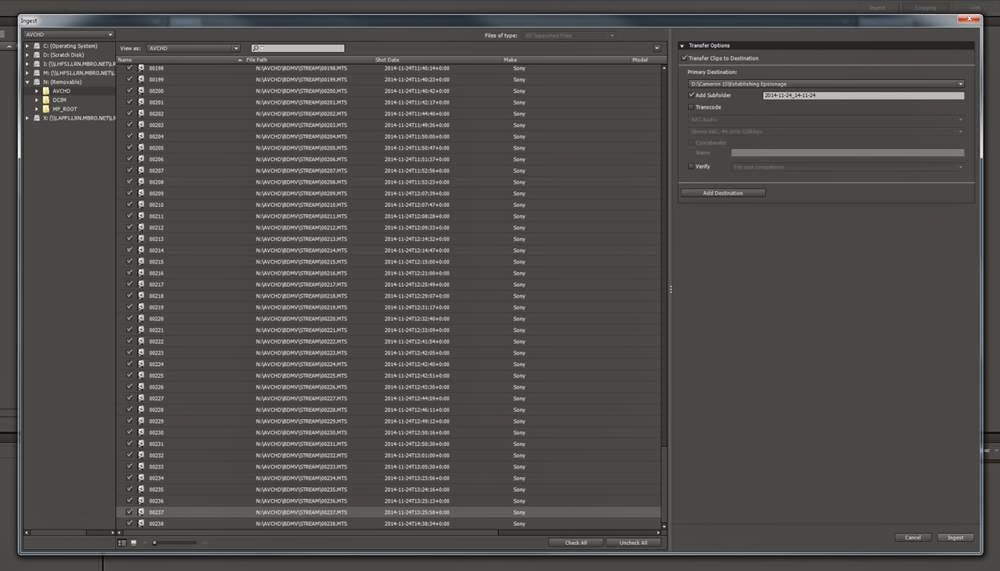Screen dimensions: 1000x571
Task: Click the X: network drive icon
Action: tap(37, 118)
